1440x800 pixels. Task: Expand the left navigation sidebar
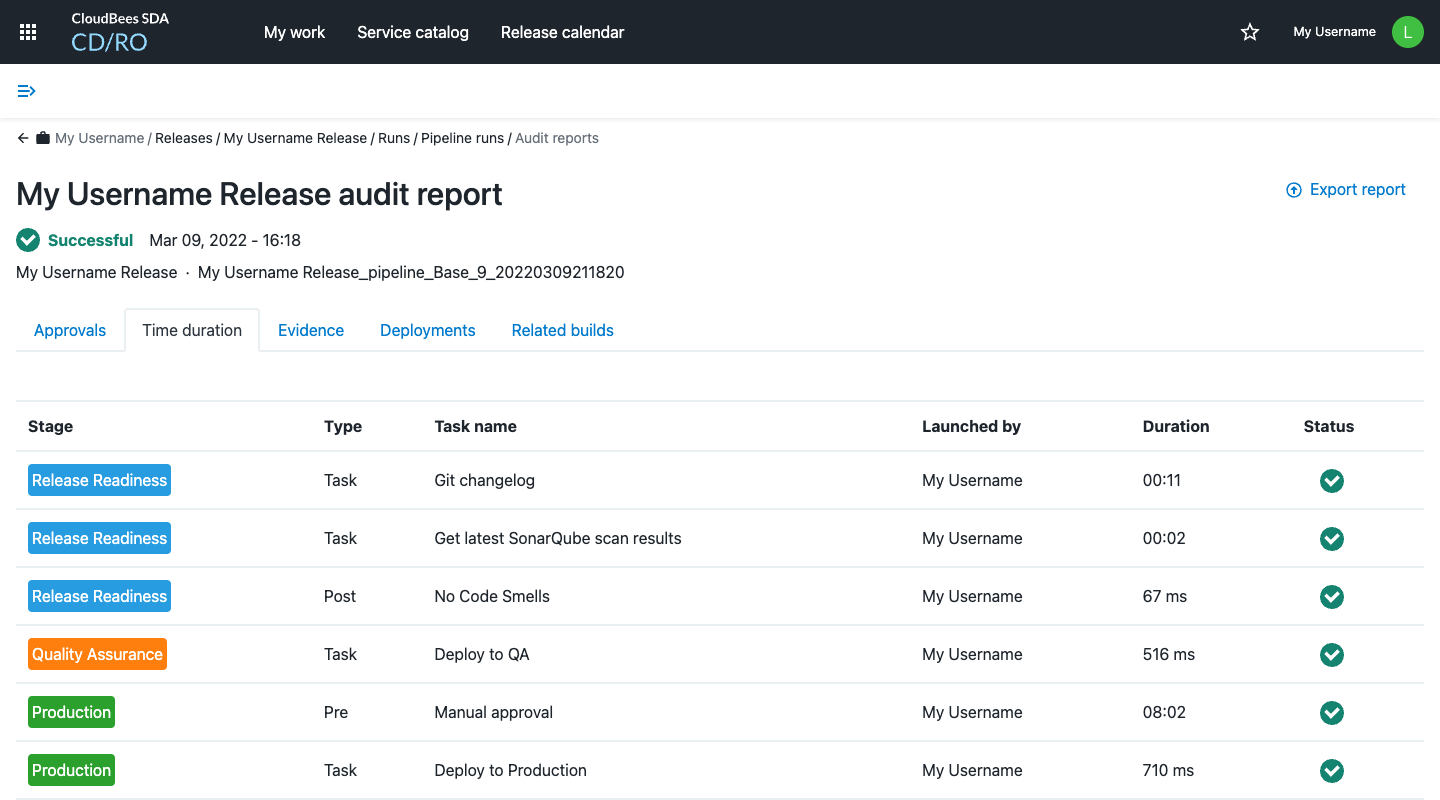coord(26,90)
